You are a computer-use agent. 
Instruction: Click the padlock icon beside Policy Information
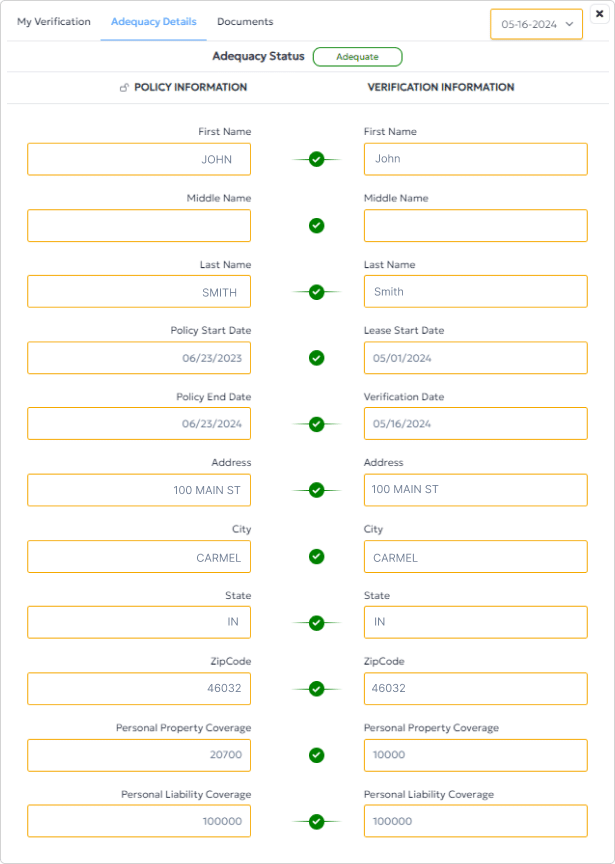[122, 87]
